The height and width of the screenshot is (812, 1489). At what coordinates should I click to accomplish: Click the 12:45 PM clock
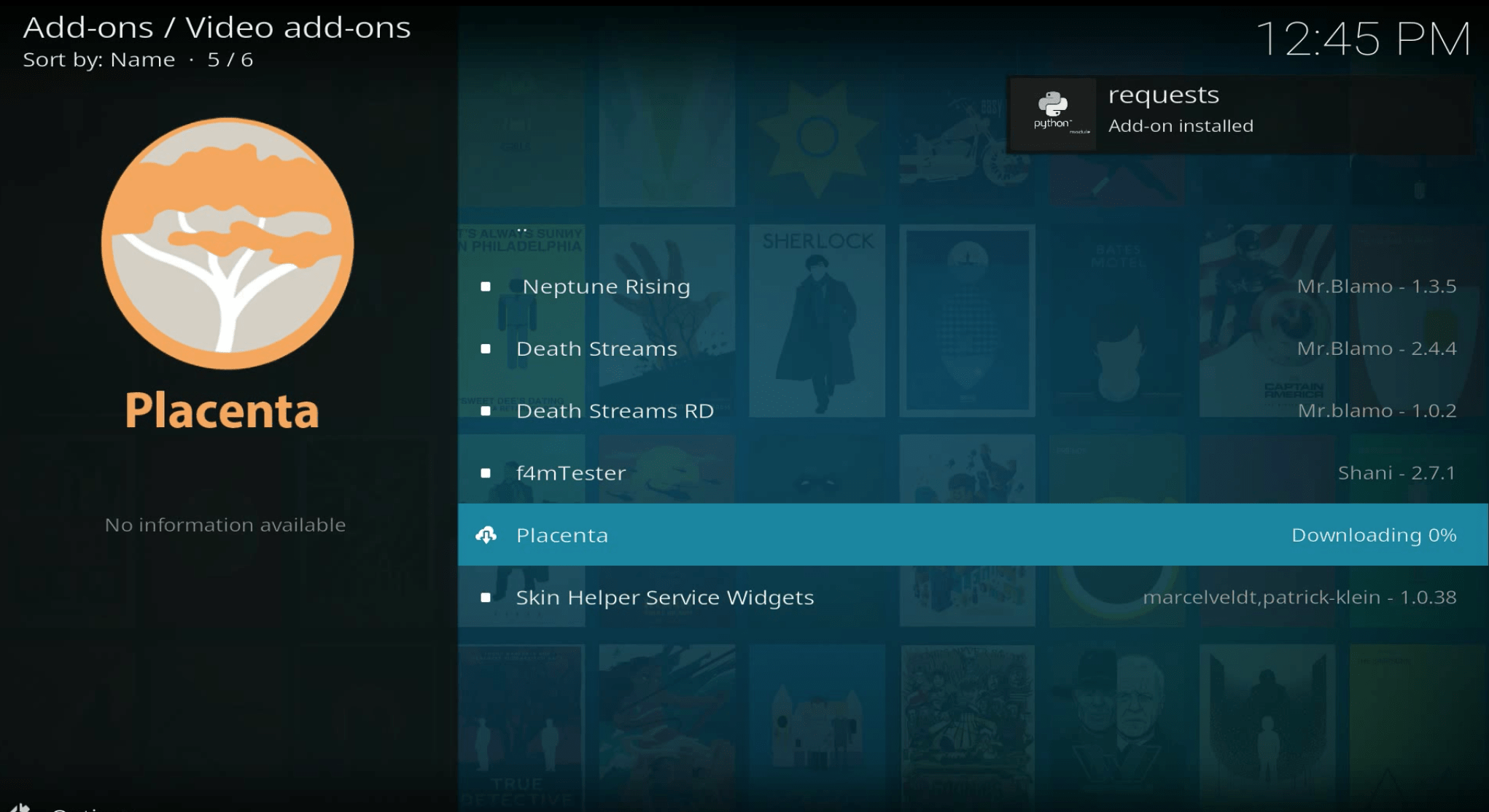pos(1364,39)
